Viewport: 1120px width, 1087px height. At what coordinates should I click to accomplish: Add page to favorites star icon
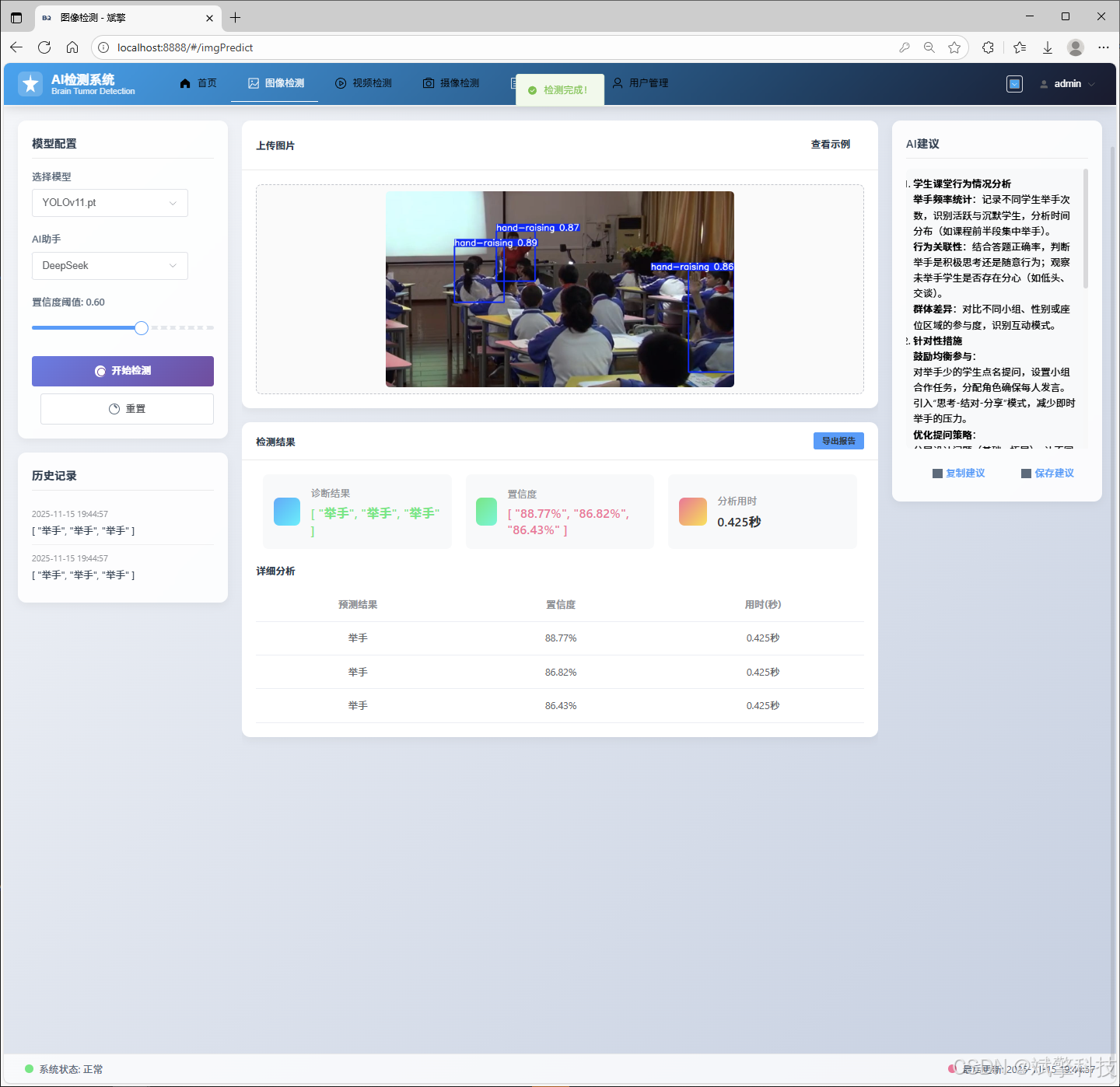954,47
